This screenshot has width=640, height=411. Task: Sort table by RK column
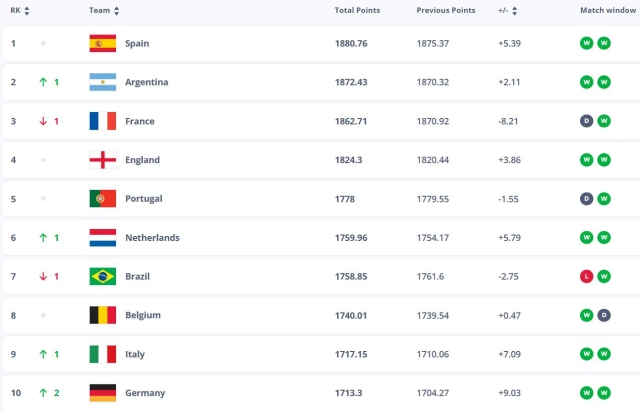tap(20, 10)
